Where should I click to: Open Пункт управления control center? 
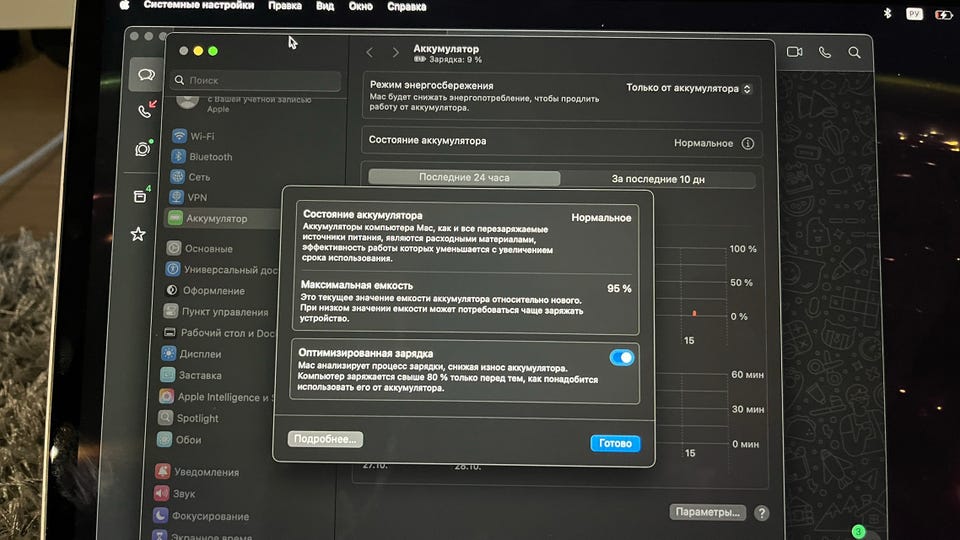pos(216,312)
